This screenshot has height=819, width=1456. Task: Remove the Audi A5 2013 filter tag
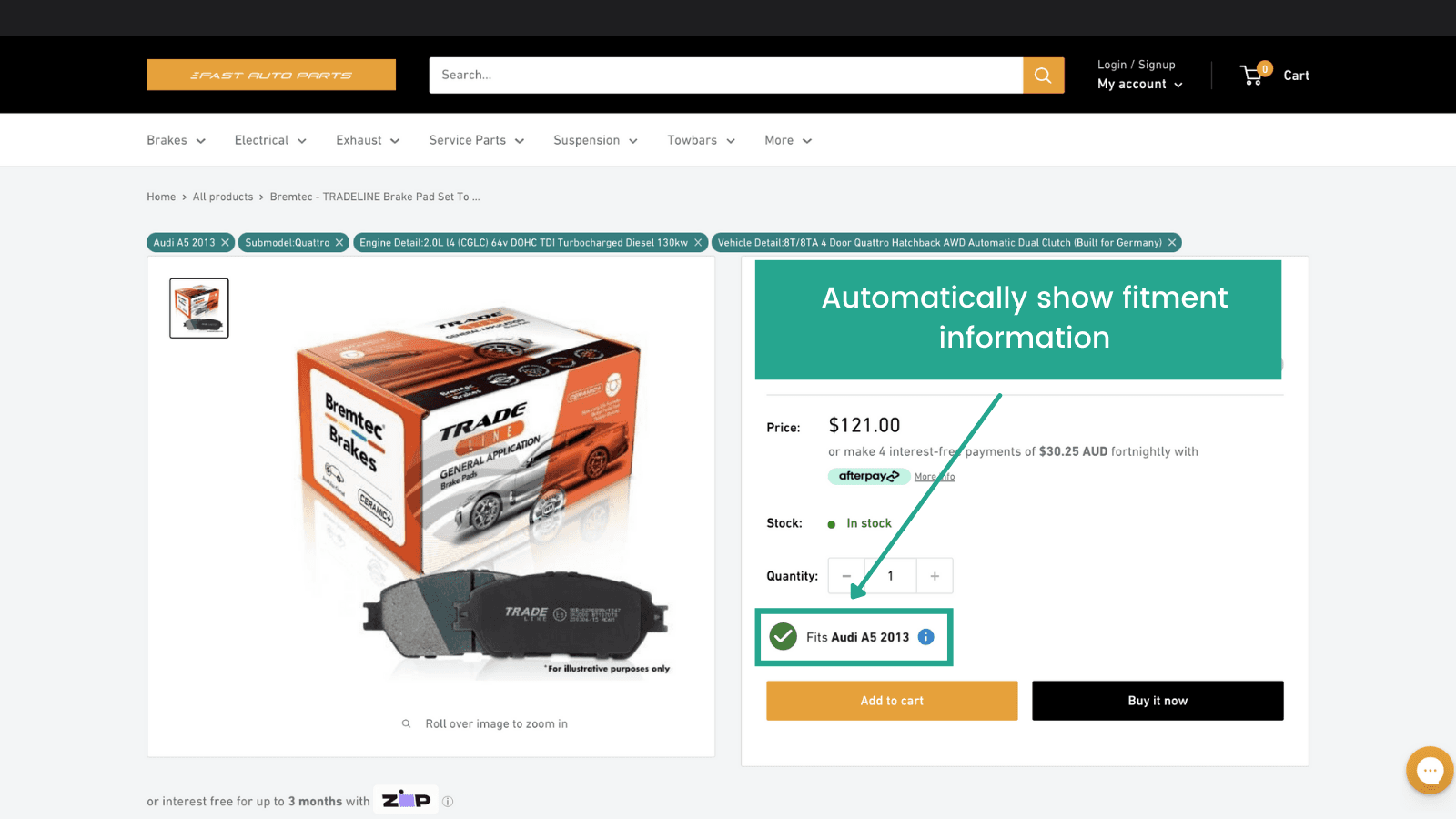click(226, 243)
